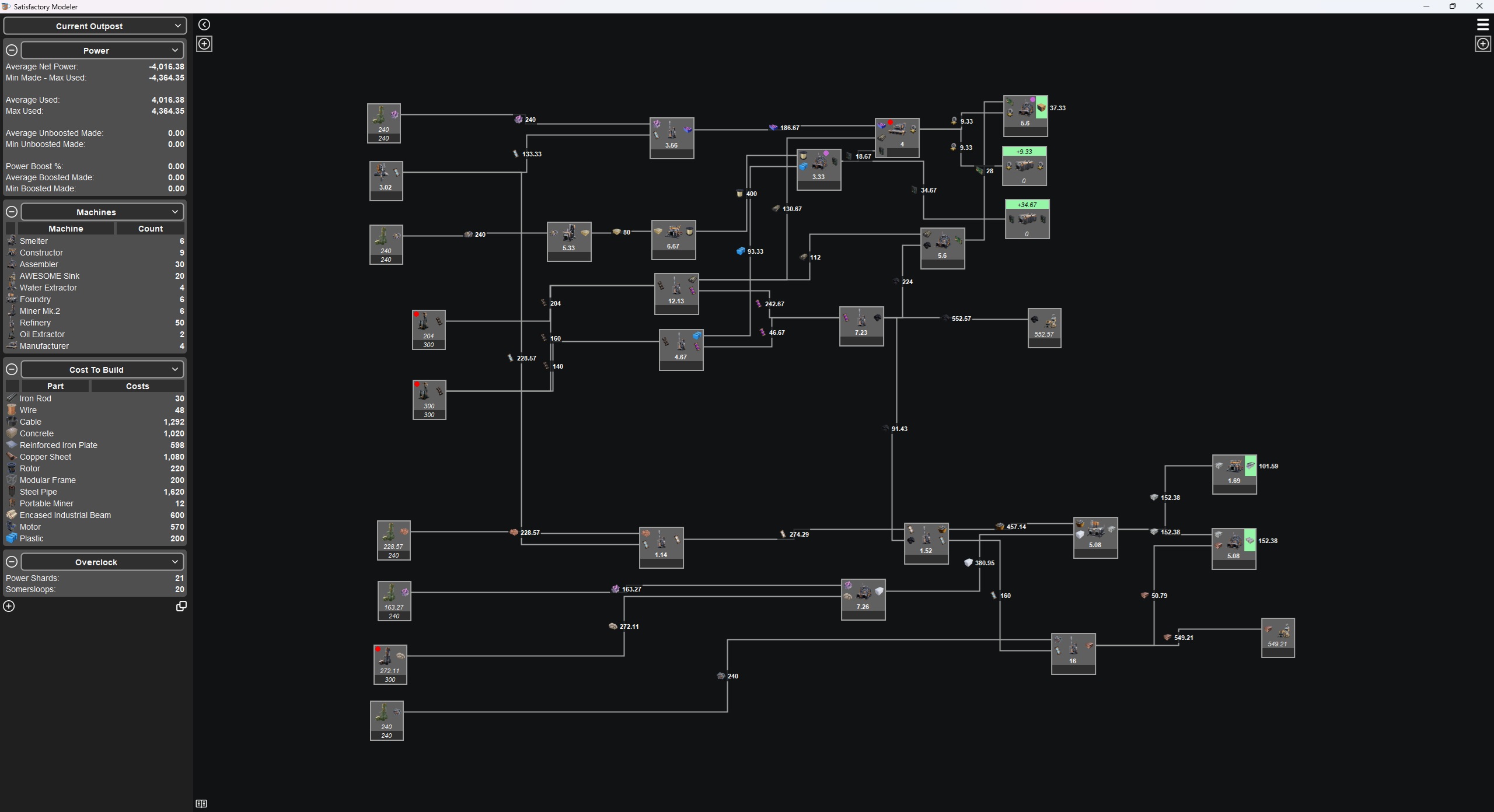Click the Costs column header
Image resolution: width=1494 pixels, height=812 pixels.
point(138,386)
